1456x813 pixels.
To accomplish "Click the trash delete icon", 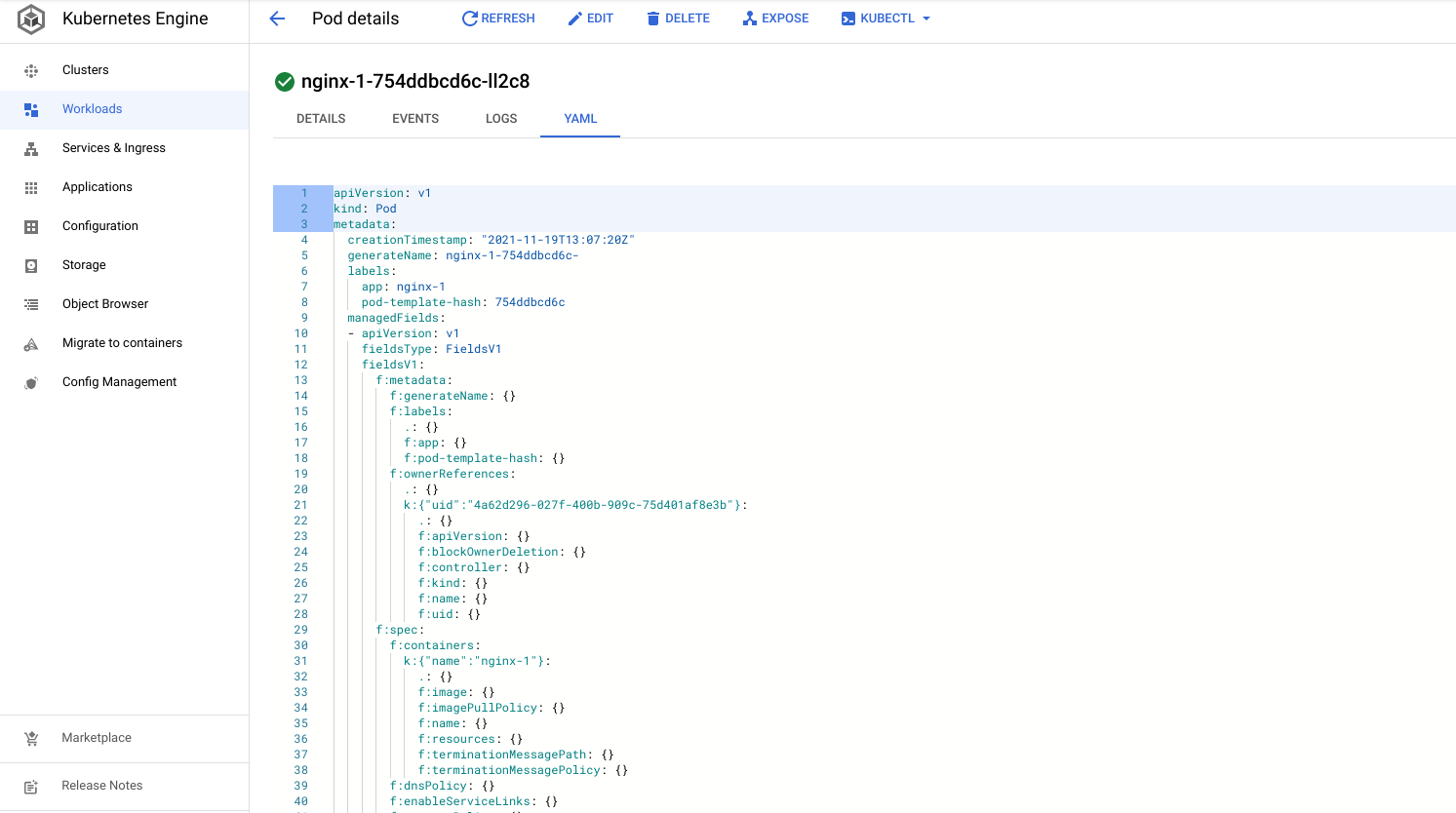I will 653,19.
